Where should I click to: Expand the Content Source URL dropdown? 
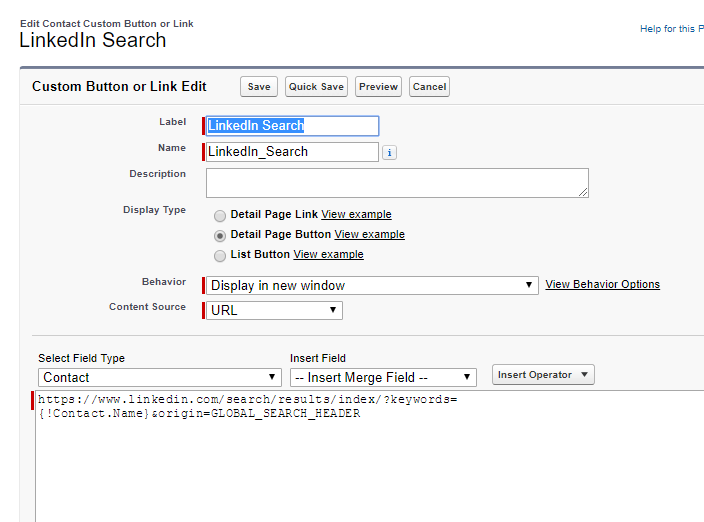click(274, 311)
